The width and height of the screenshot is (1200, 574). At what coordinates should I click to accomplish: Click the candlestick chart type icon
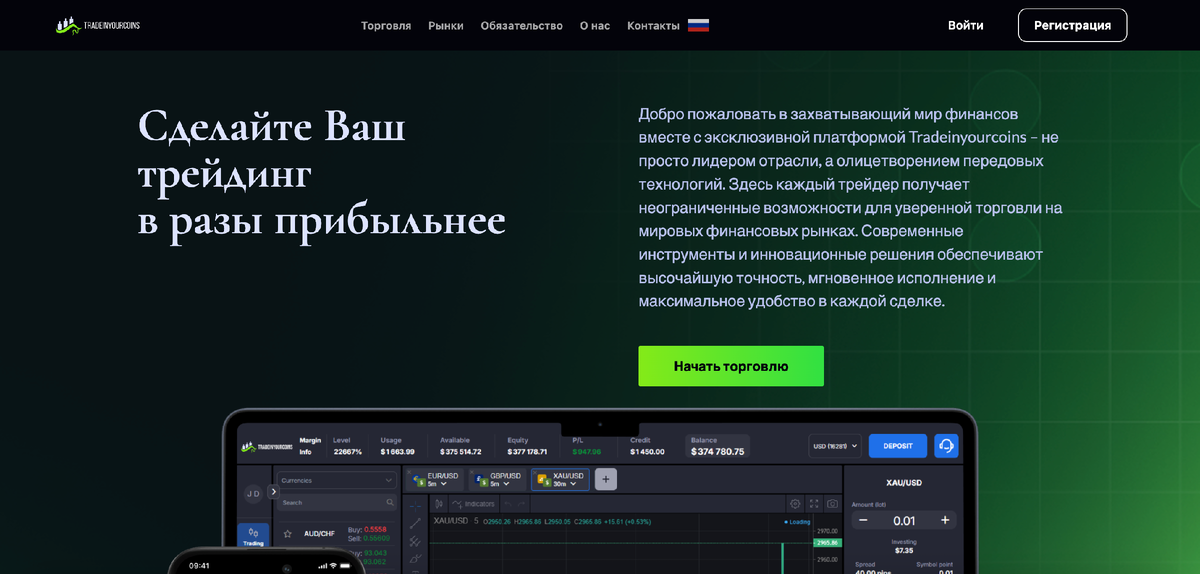click(439, 504)
